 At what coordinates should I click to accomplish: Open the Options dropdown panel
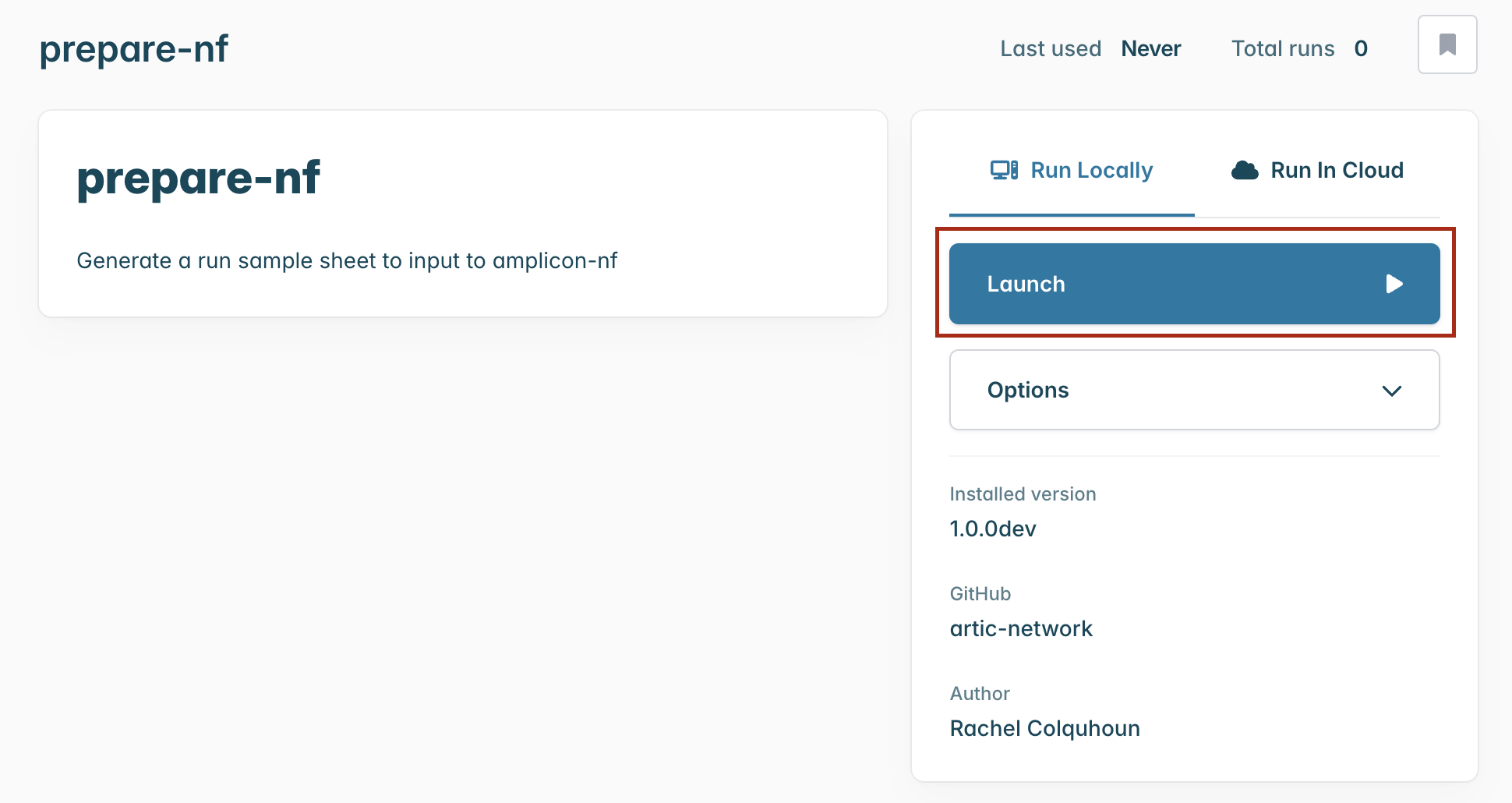[1194, 390]
